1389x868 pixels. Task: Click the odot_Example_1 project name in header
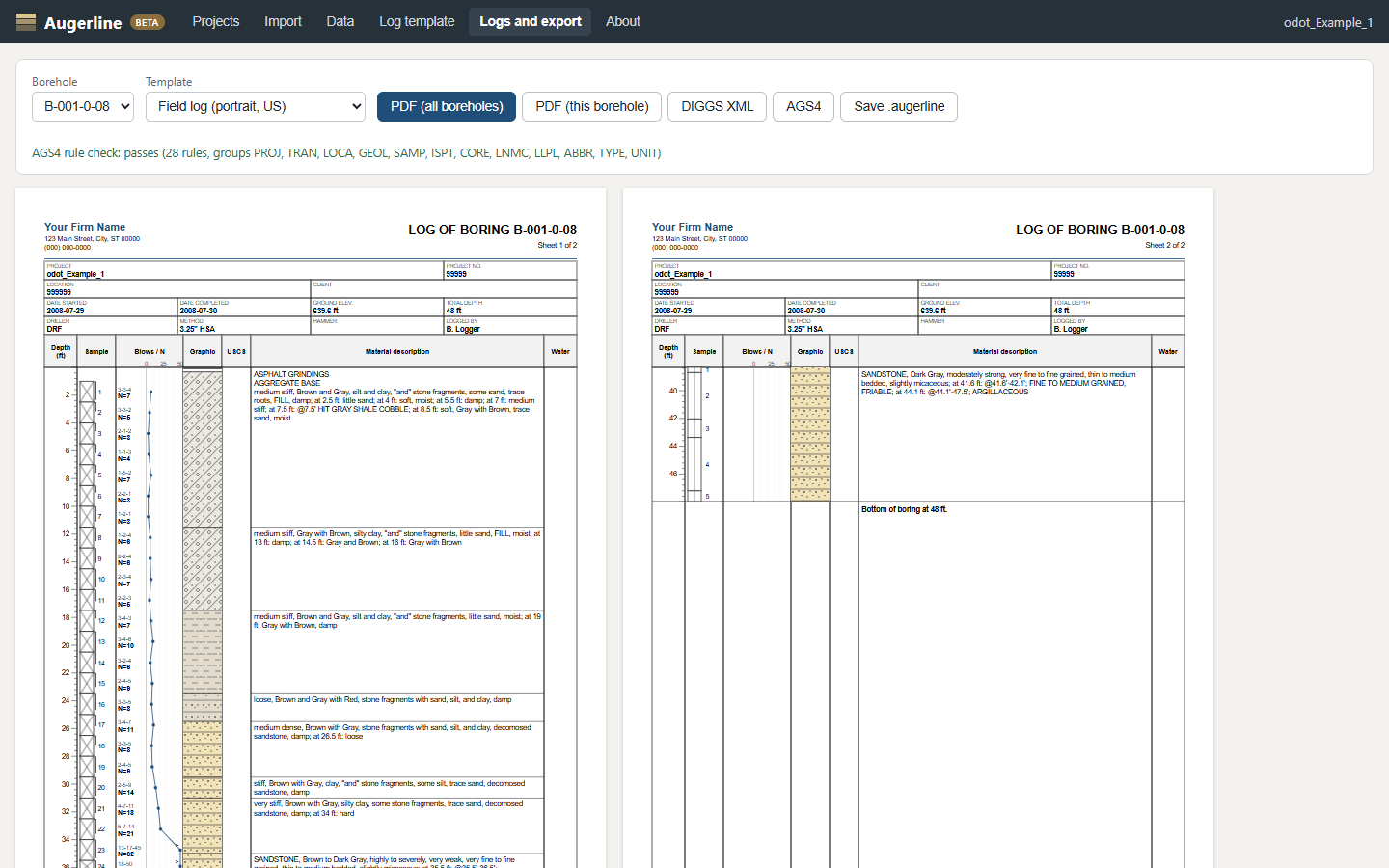1328,22
